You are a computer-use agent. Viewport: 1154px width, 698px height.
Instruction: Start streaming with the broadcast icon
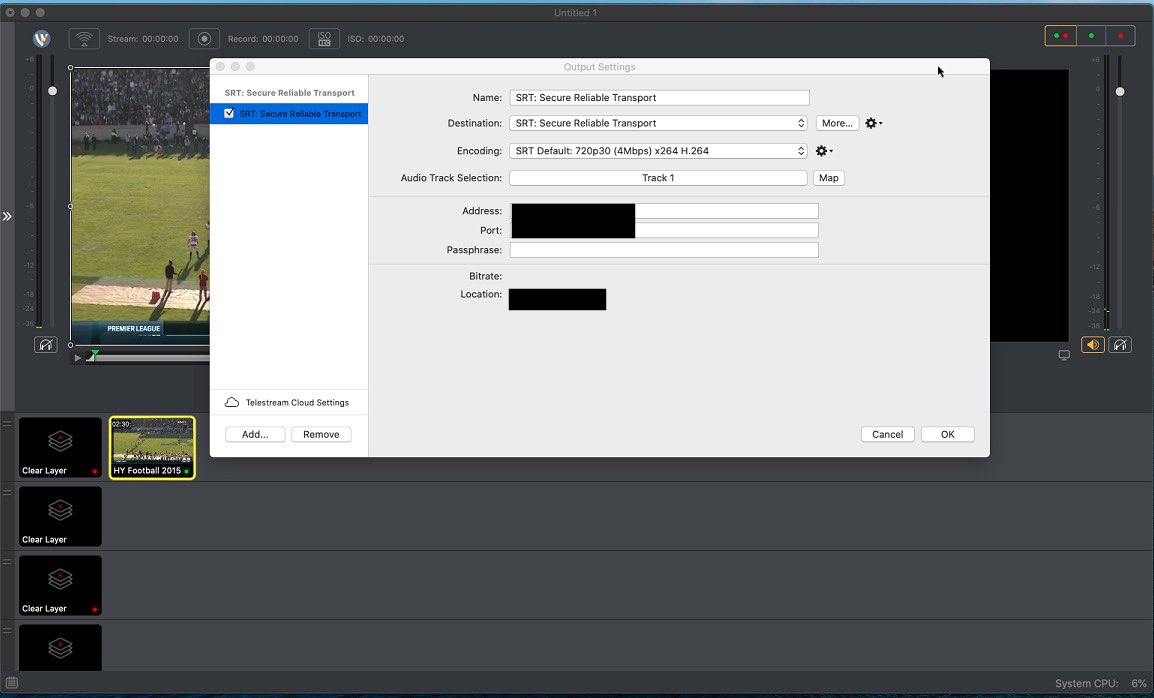[84, 38]
